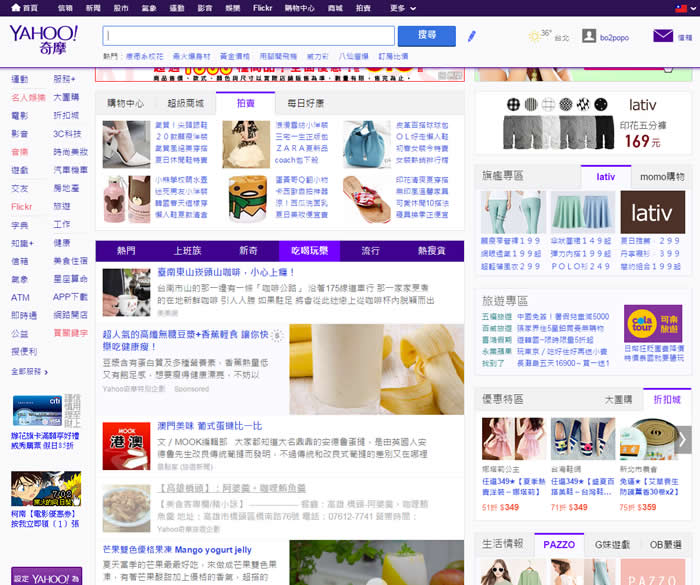Expand the 更多 dropdown in top navigation
The height and width of the screenshot is (585, 700).
tap(402, 7)
